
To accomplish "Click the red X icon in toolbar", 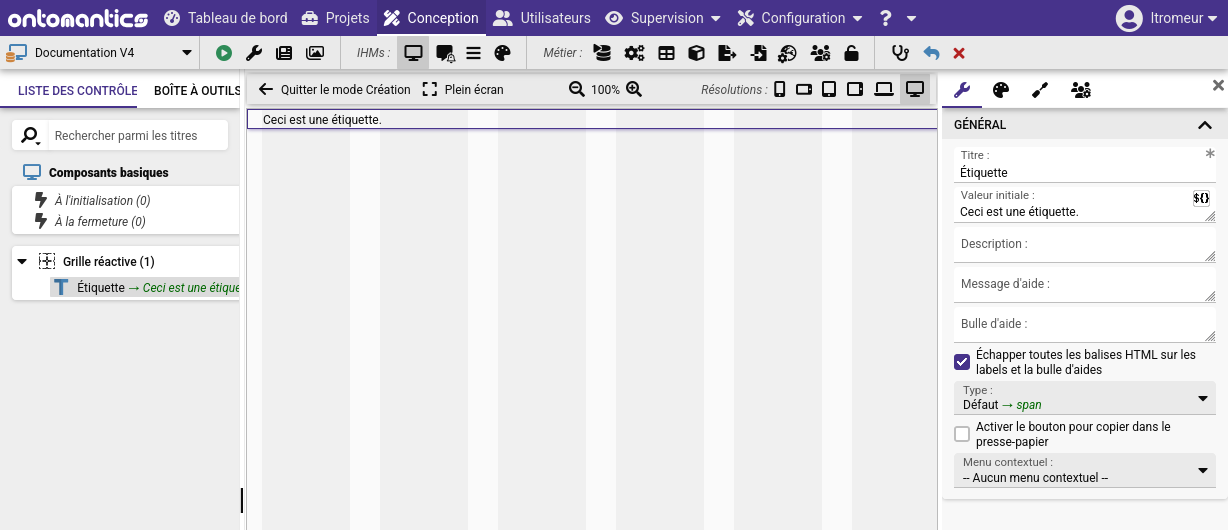I will (x=959, y=53).
